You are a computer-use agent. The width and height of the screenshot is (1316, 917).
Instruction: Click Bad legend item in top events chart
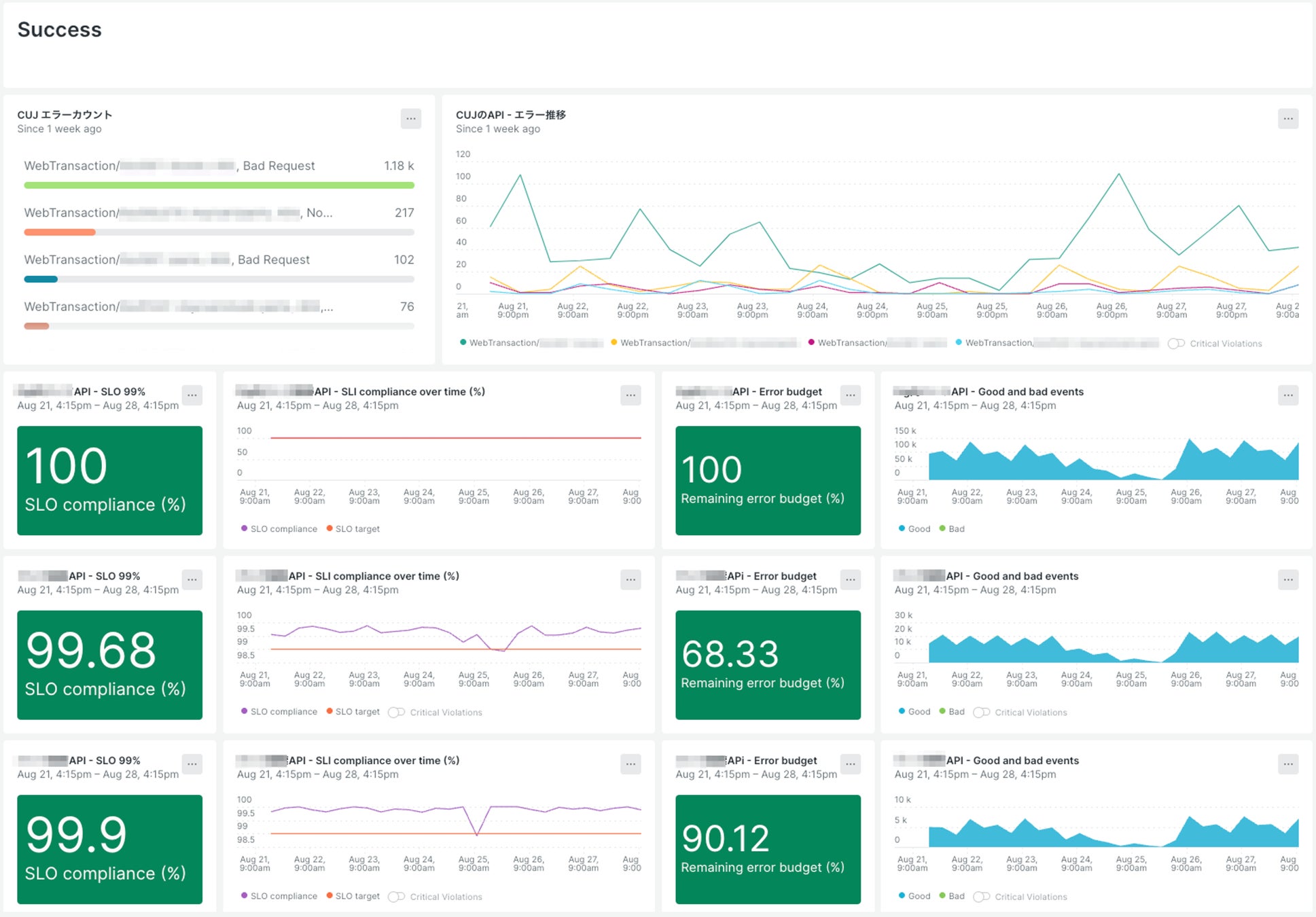tap(952, 528)
